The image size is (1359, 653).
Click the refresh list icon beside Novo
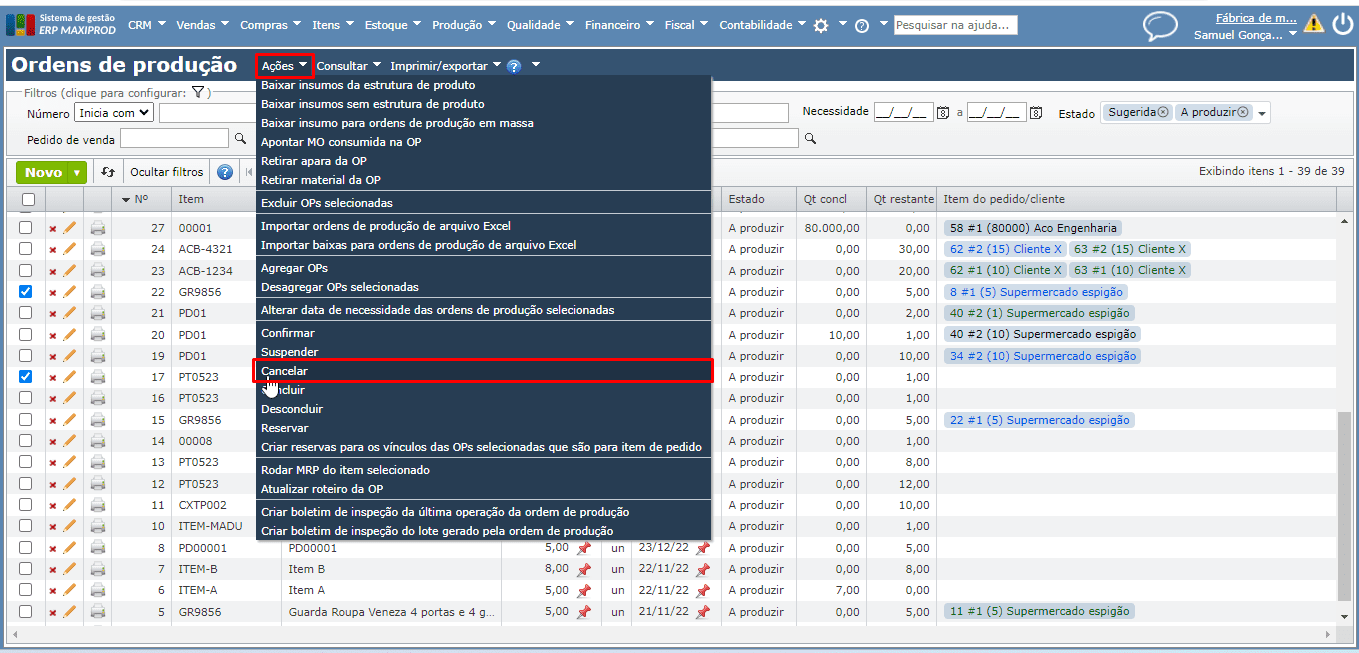tap(108, 172)
